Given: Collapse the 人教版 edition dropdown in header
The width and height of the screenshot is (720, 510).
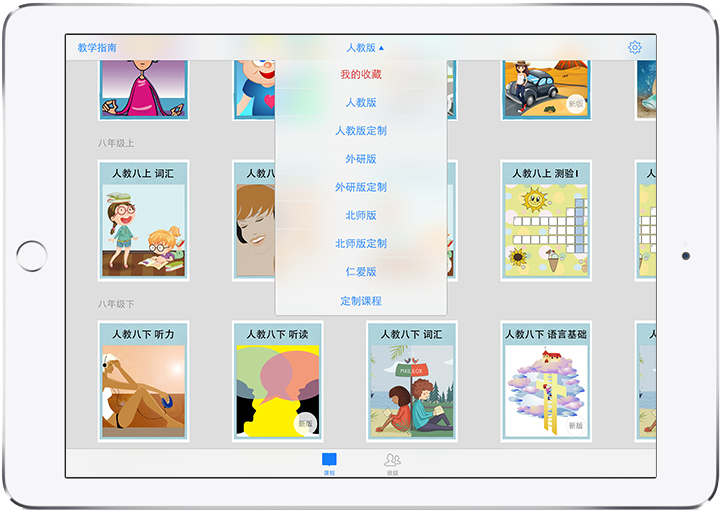Looking at the screenshot, I should pos(365,47).
